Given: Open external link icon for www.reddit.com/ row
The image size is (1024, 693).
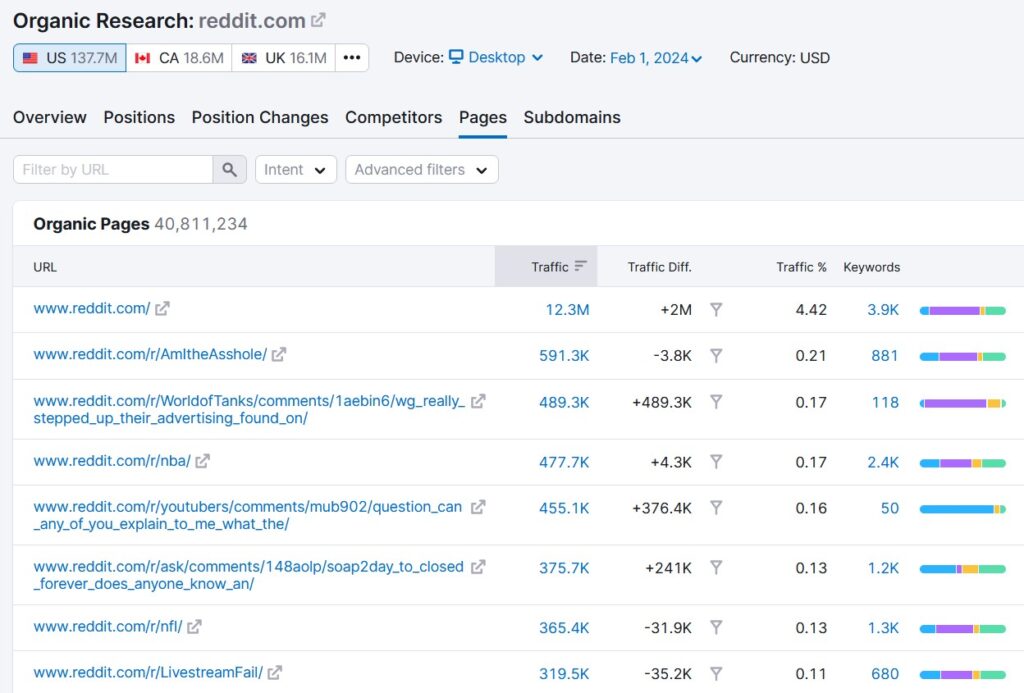Looking at the screenshot, I should pos(162,308).
